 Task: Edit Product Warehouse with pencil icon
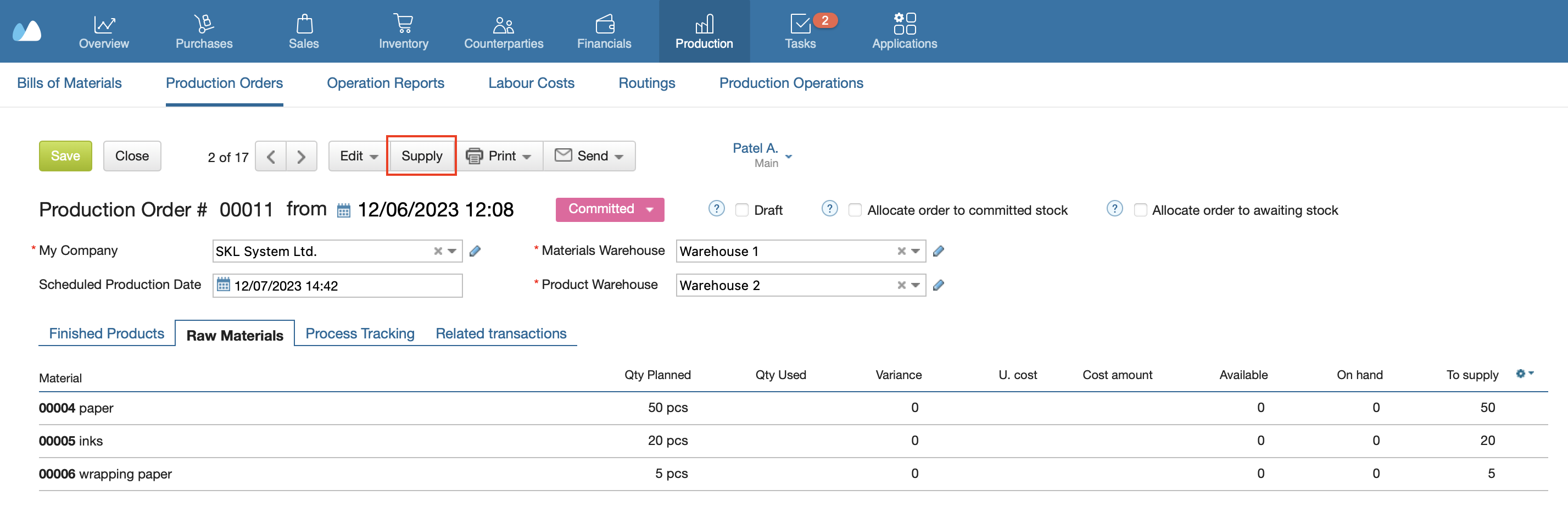[939, 285]
